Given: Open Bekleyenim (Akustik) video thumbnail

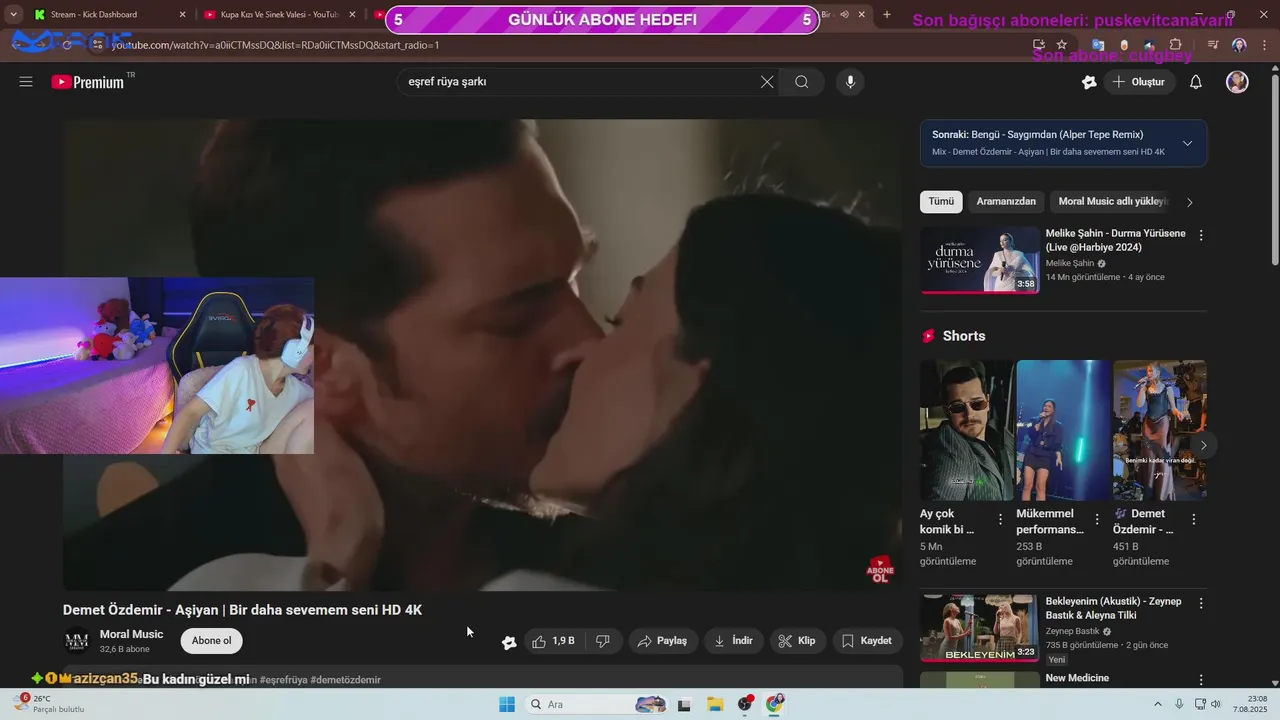Looking at the screenshot, I should click(x=980, y=628).
